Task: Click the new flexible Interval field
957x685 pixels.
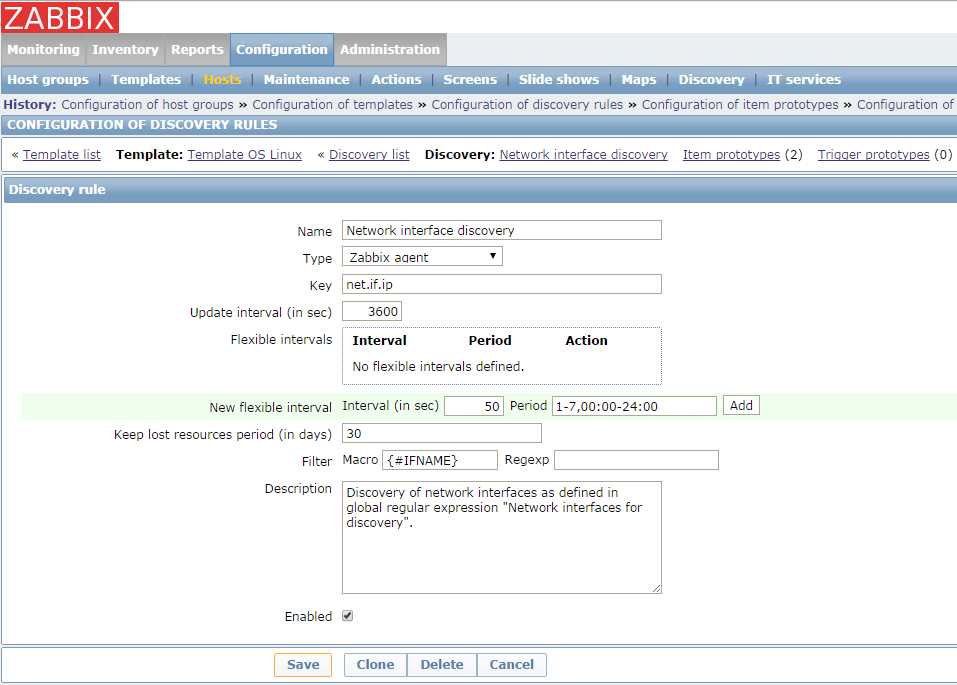Action: [x=474, y=406]
